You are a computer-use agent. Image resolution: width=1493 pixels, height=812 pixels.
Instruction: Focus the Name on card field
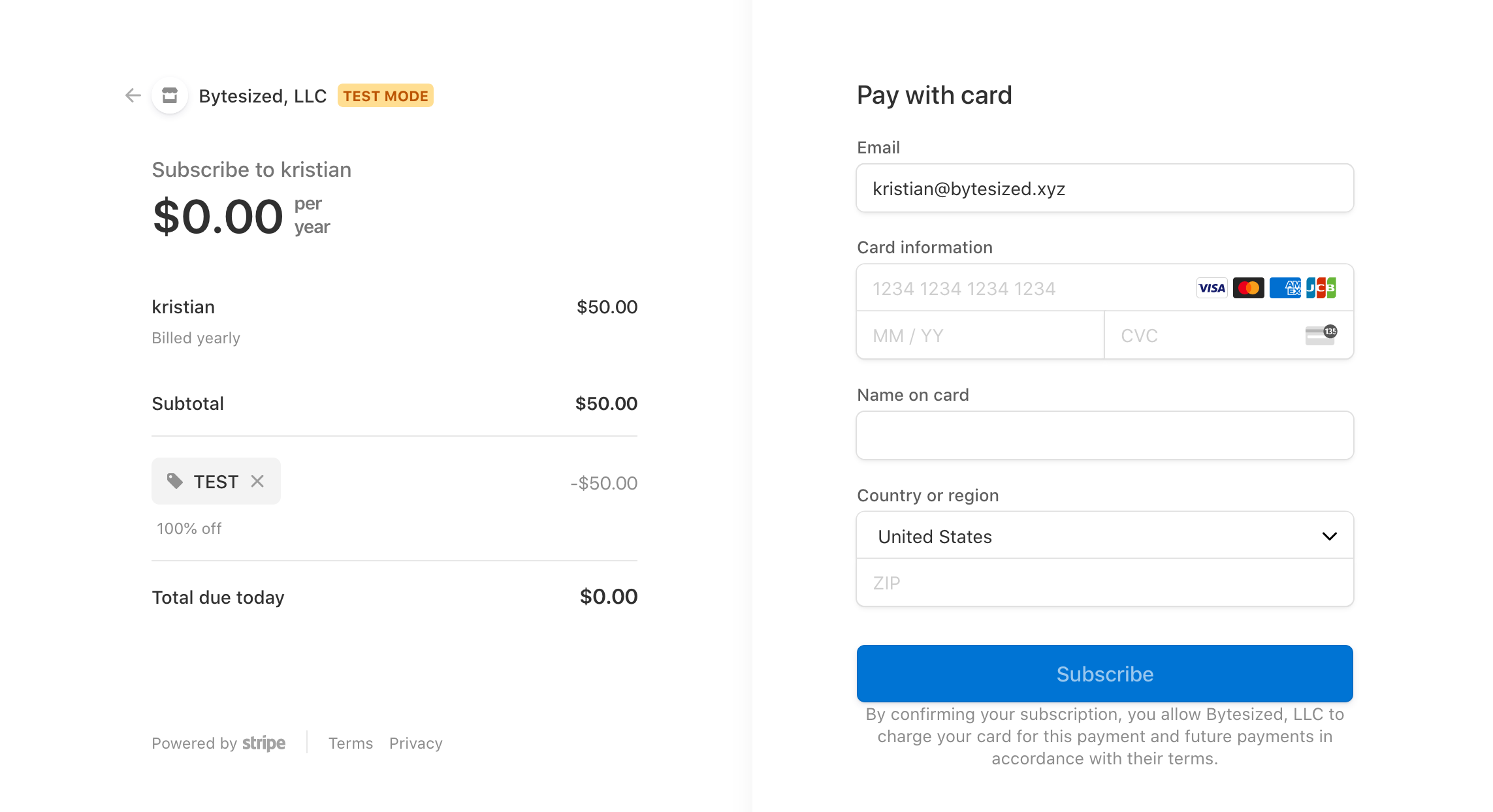[1105, 435]
